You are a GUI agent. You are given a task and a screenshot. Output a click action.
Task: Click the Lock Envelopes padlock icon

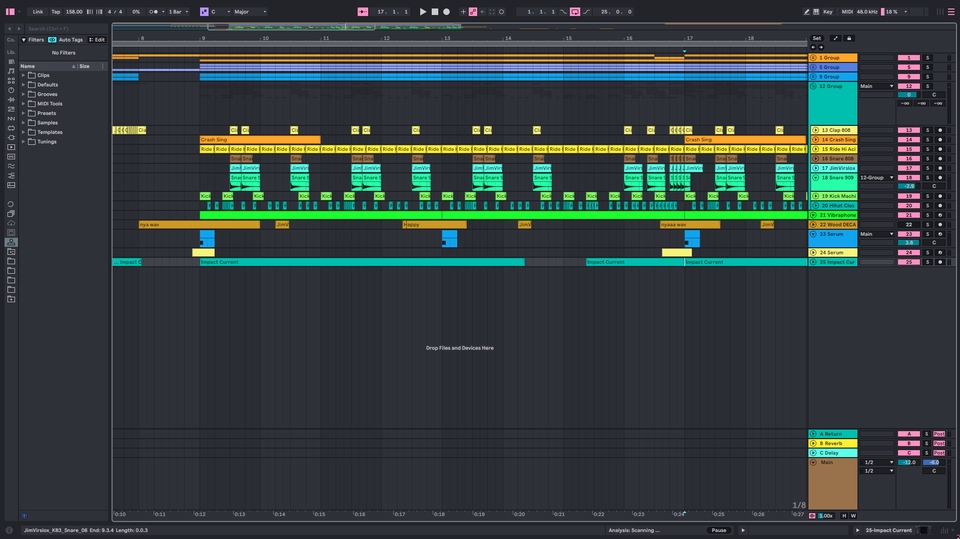point(849,38)
